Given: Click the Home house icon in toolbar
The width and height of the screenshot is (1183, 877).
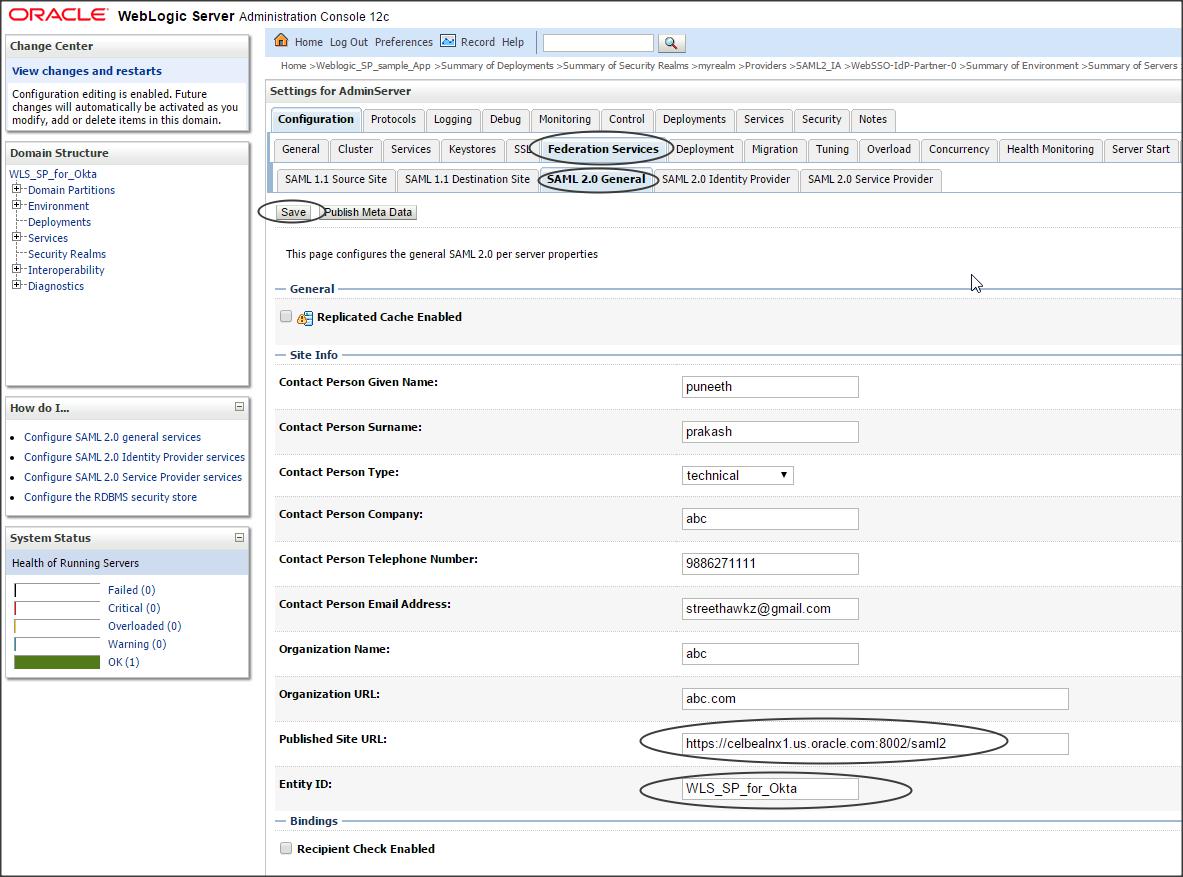Looking at the screenshot, I should coord(281,41).
